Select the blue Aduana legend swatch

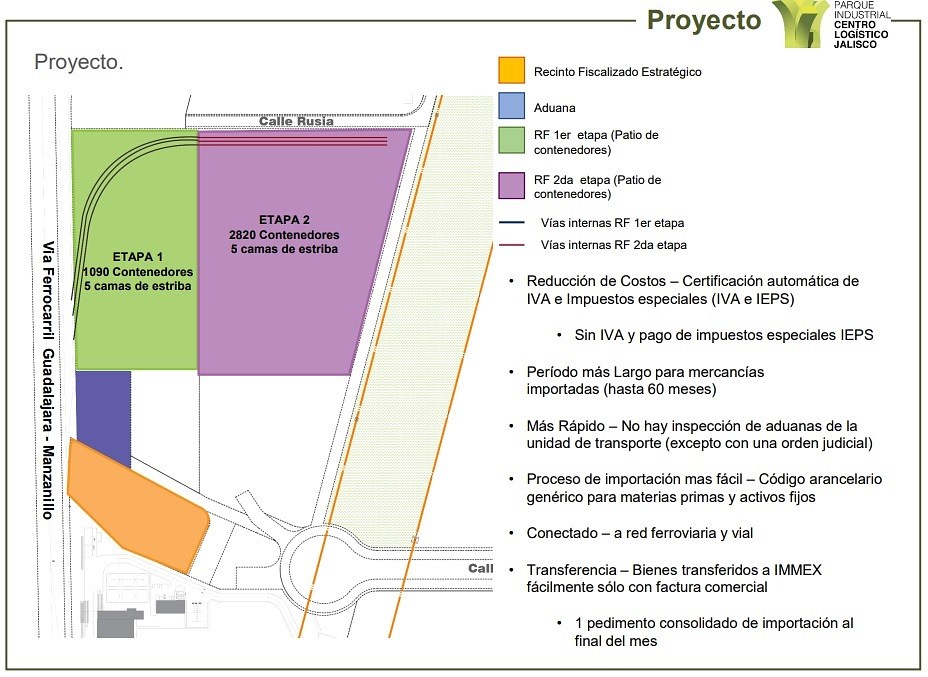[x=511, y=106]
